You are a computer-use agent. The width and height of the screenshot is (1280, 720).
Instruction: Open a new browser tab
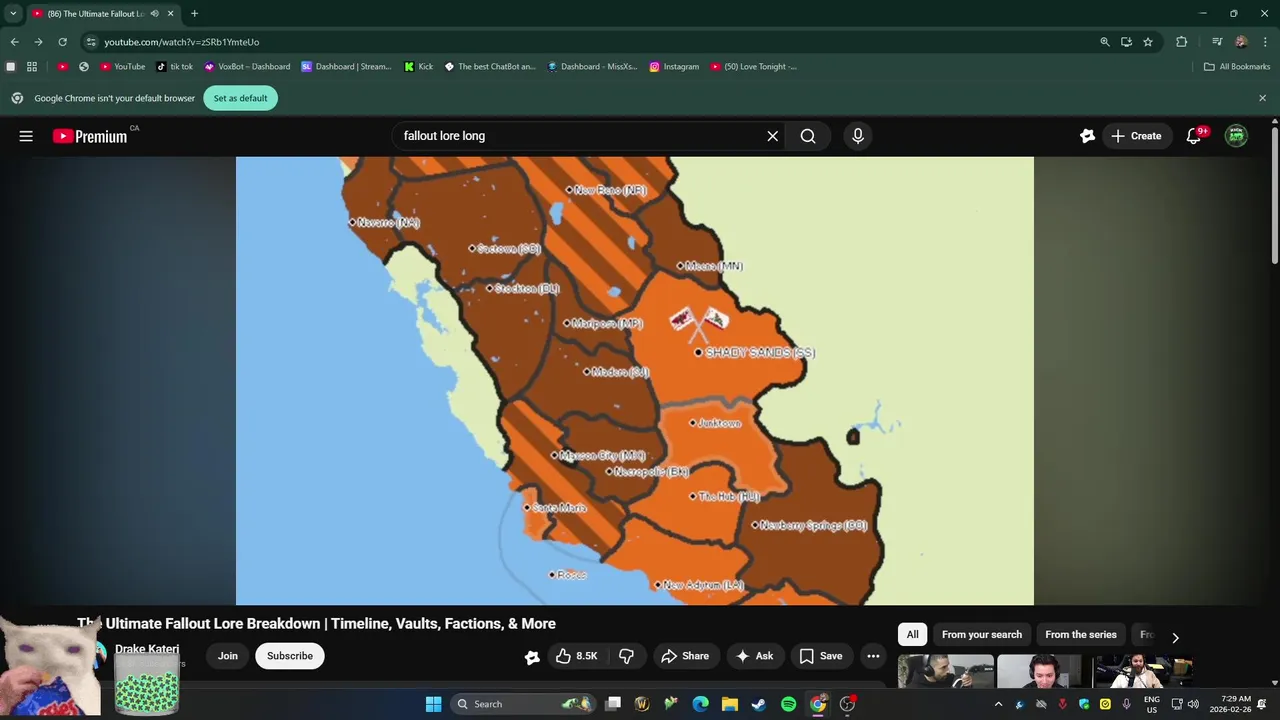point(194,14)
